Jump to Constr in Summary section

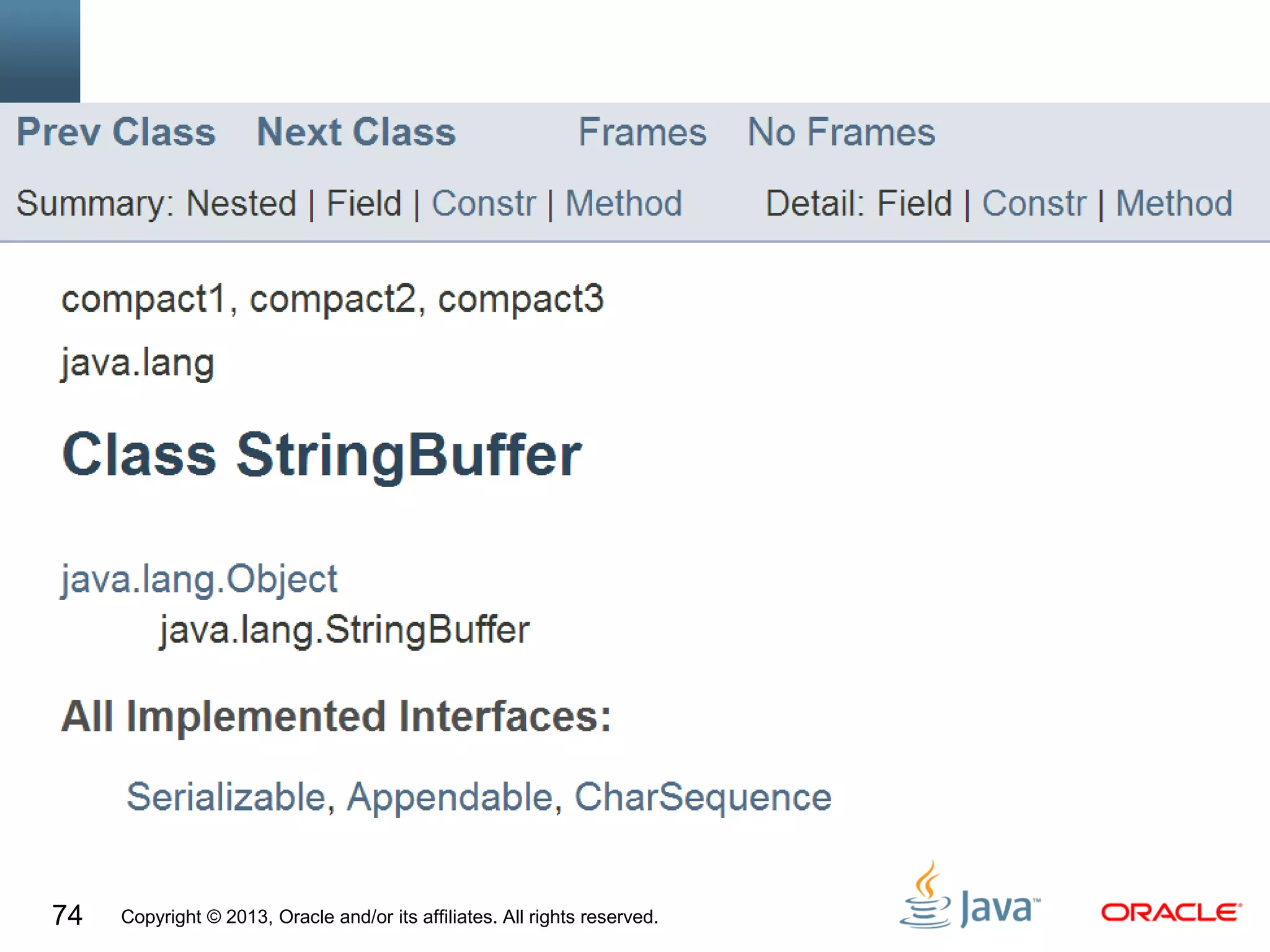click(x=483, y=203)
